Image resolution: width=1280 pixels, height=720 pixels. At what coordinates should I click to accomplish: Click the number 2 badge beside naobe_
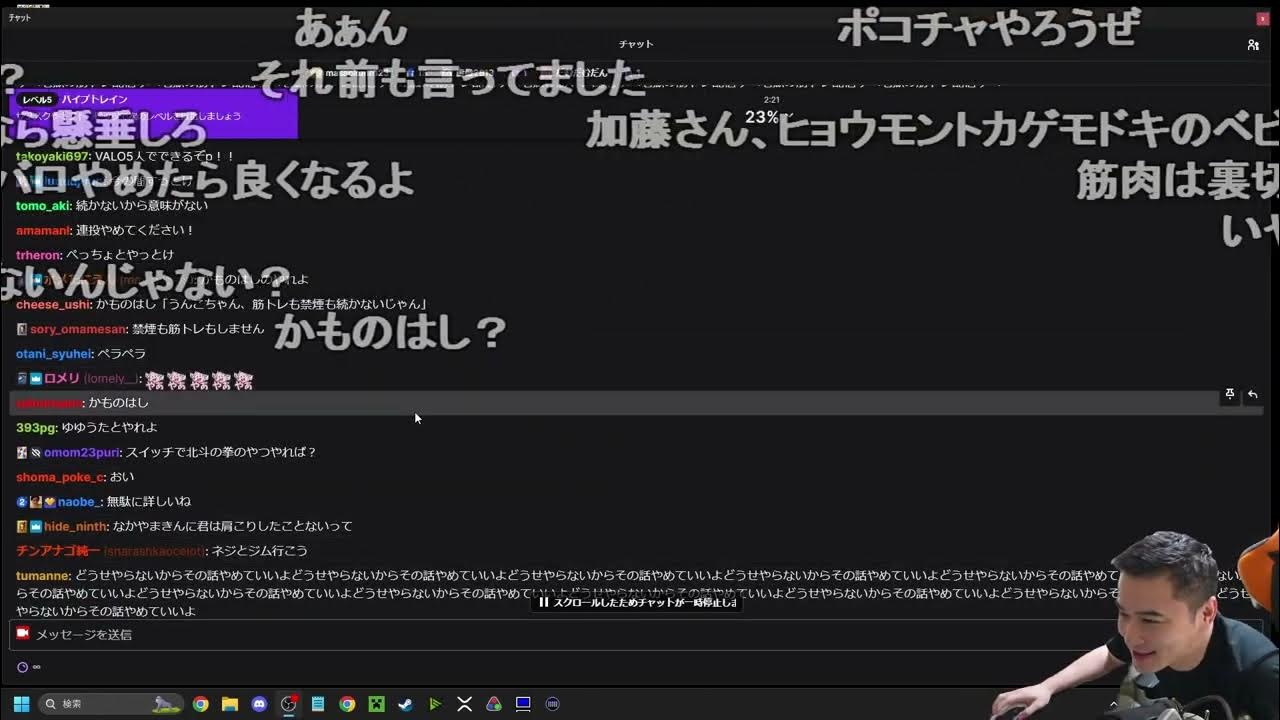22,502
